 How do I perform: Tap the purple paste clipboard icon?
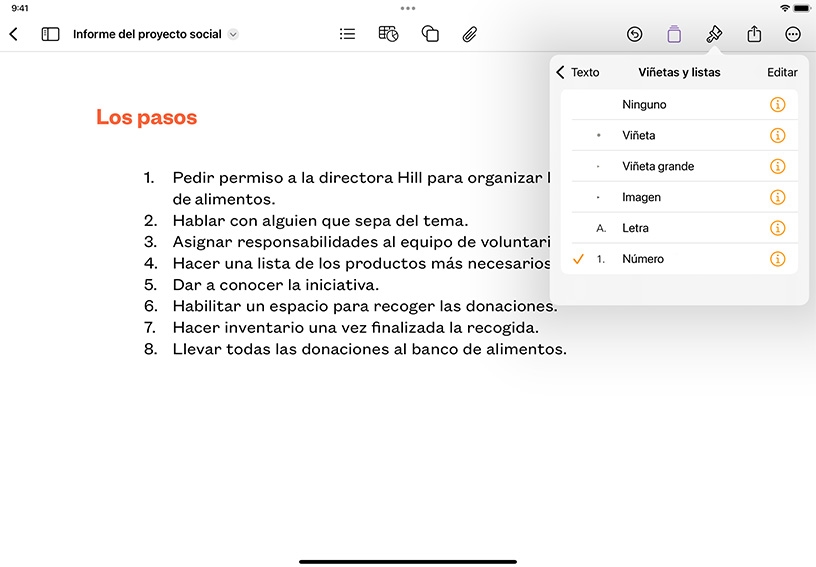[674, 34]
